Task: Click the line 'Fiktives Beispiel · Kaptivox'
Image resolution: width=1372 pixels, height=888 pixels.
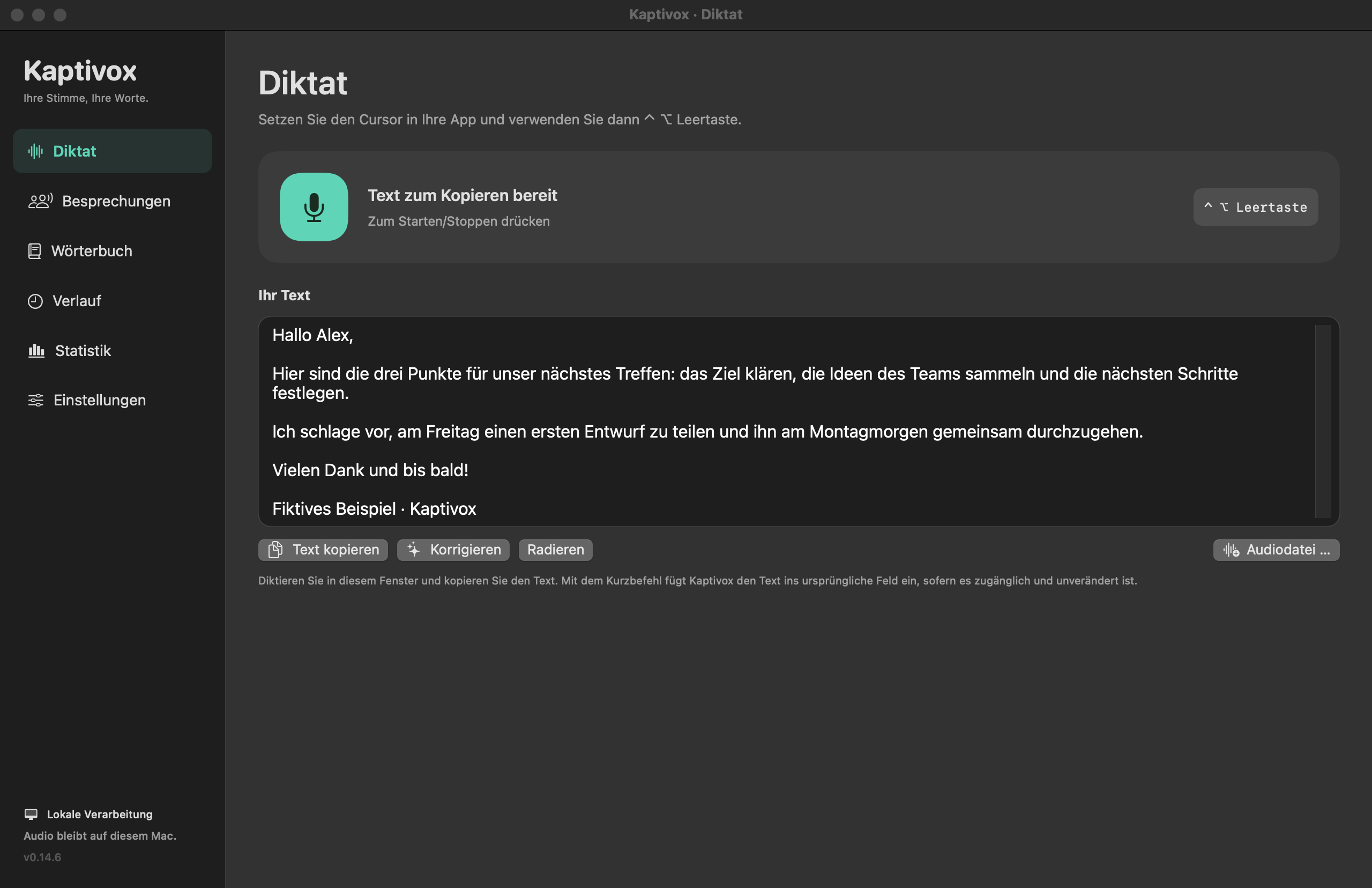Action: click(374, 508)
